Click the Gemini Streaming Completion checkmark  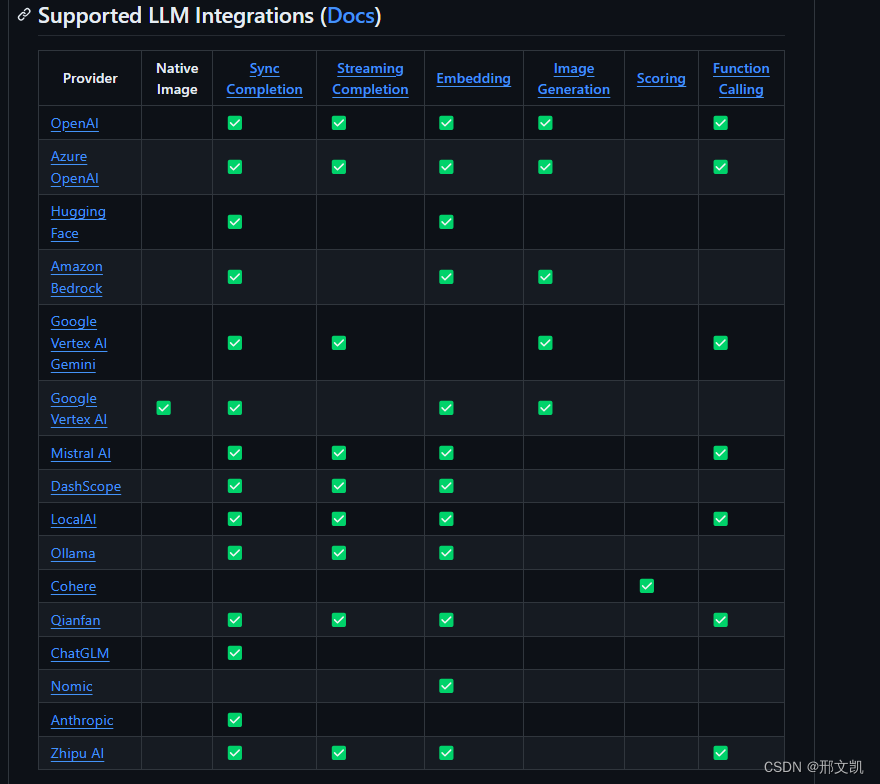[339, 343]
